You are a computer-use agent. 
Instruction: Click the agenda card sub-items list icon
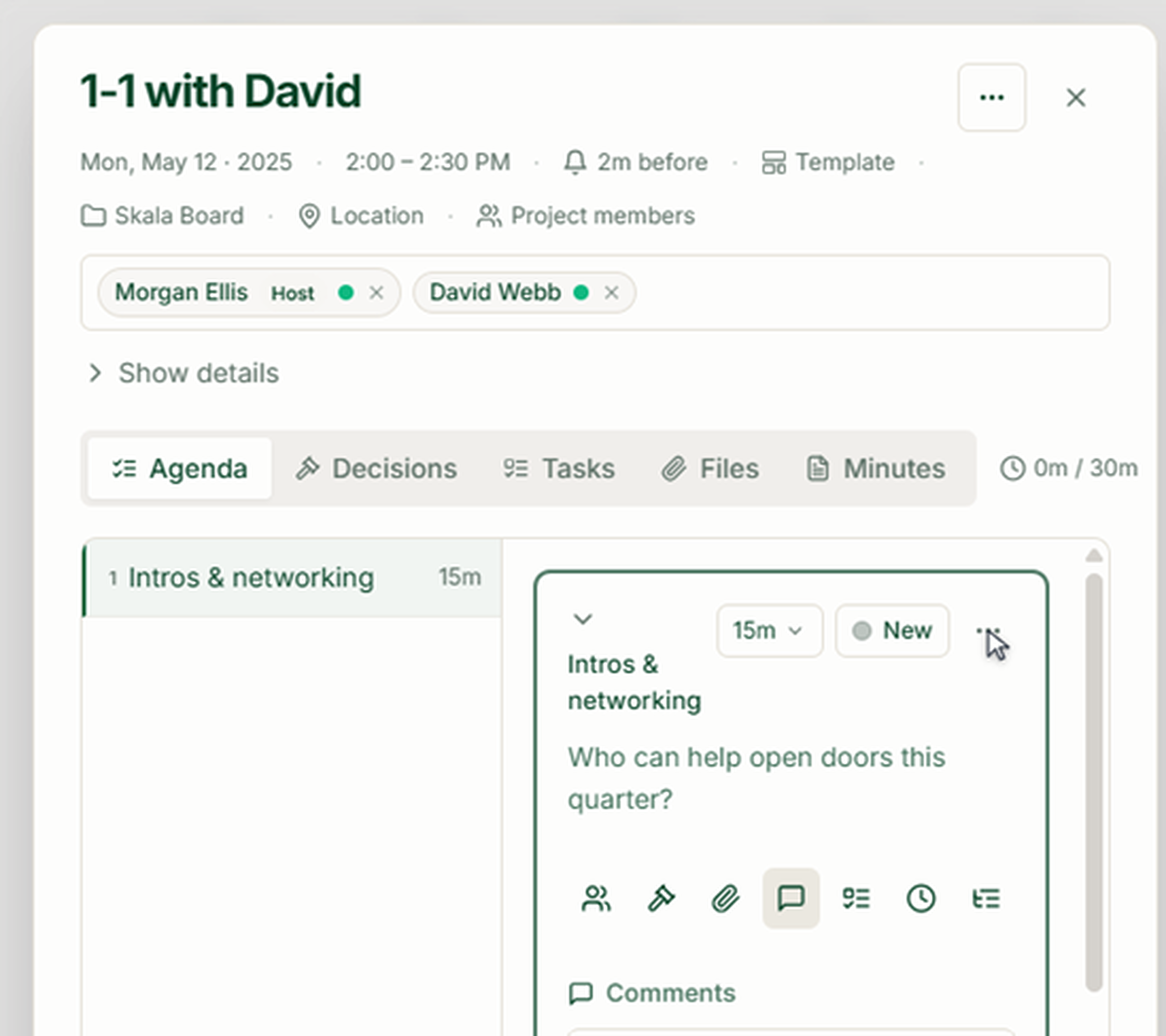point(986,899)
